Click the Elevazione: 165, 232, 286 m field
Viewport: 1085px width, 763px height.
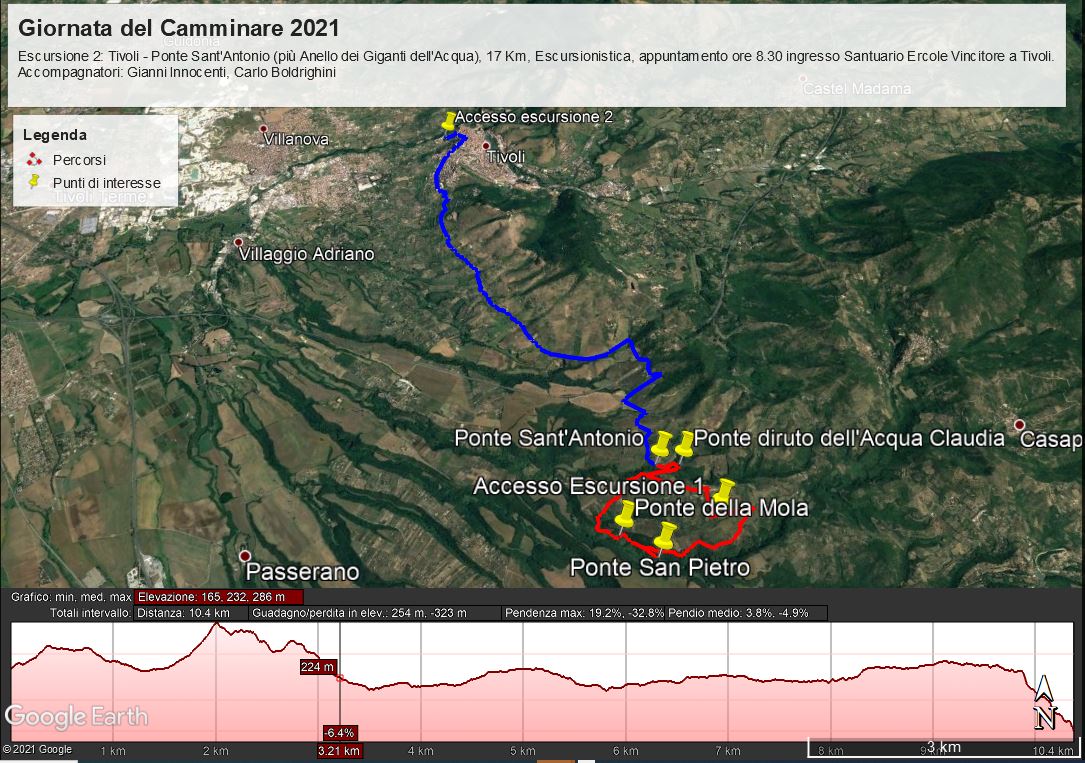pyautogui.click(x=219, y=597)
